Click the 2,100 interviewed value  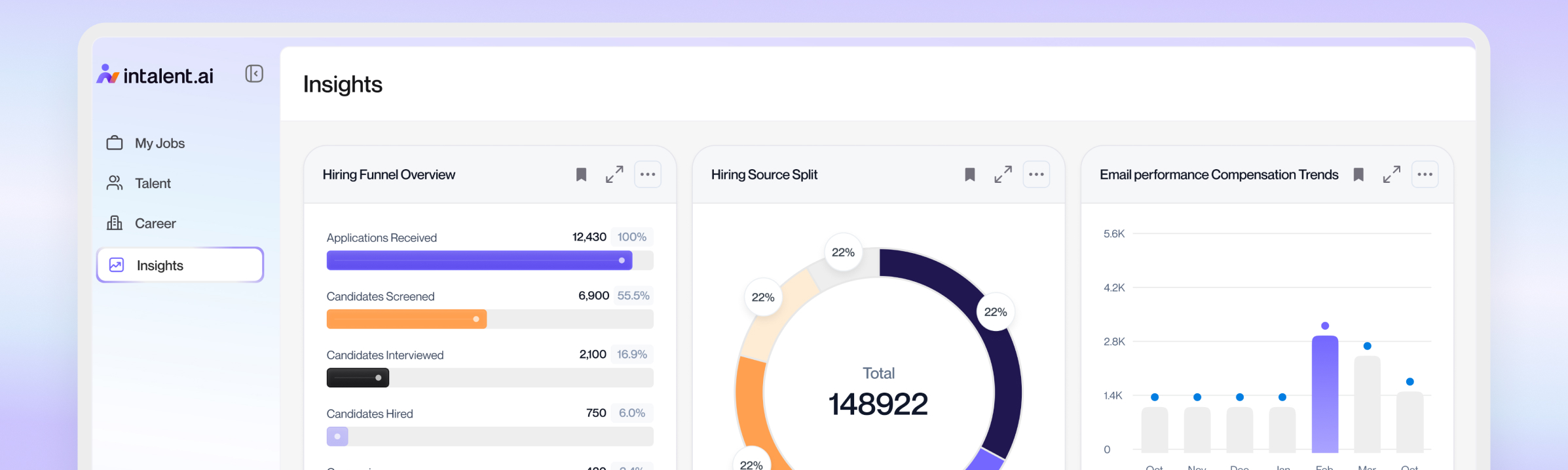pos(593,354)
